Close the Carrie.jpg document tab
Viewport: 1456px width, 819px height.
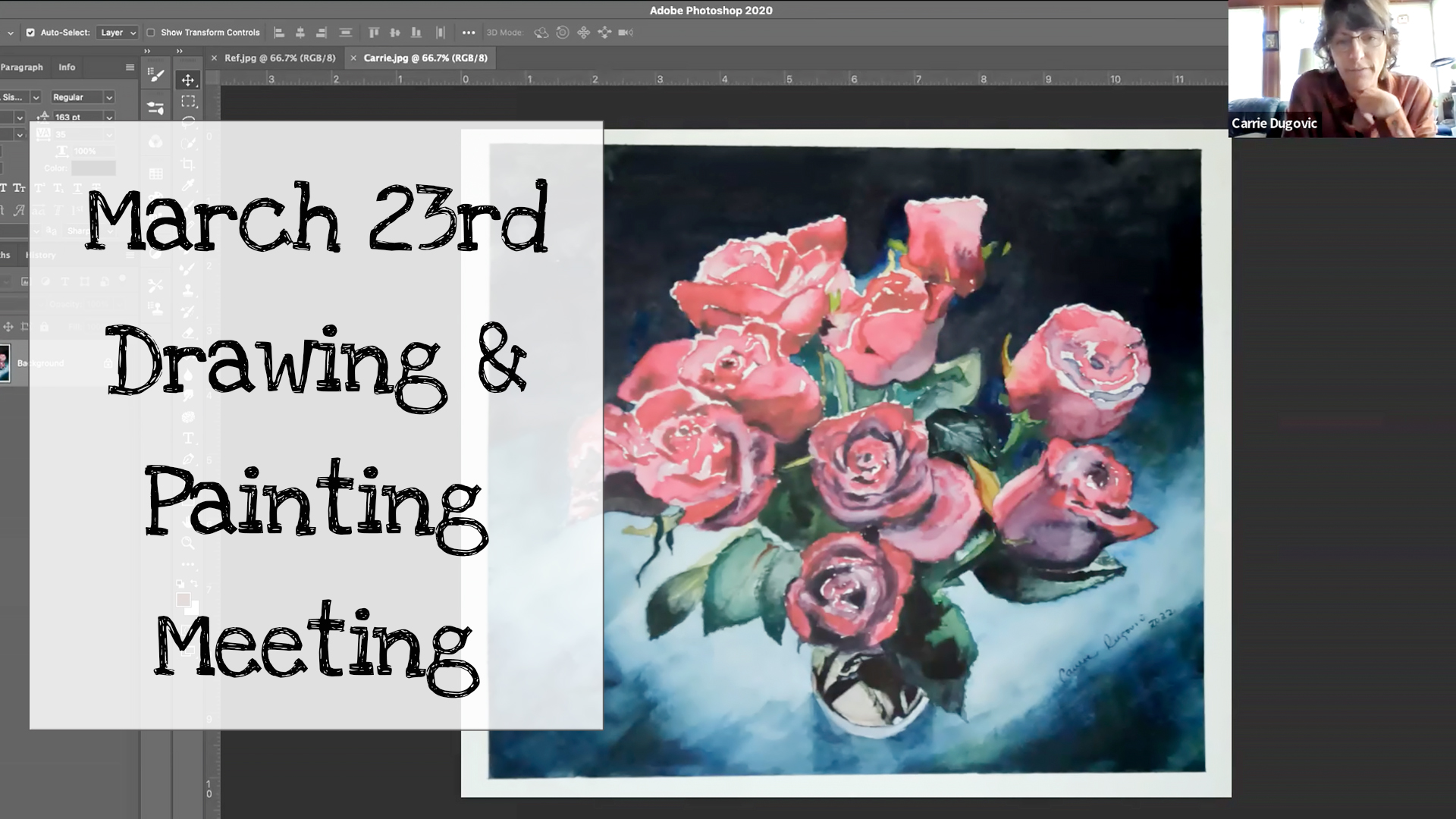(353, 58)
